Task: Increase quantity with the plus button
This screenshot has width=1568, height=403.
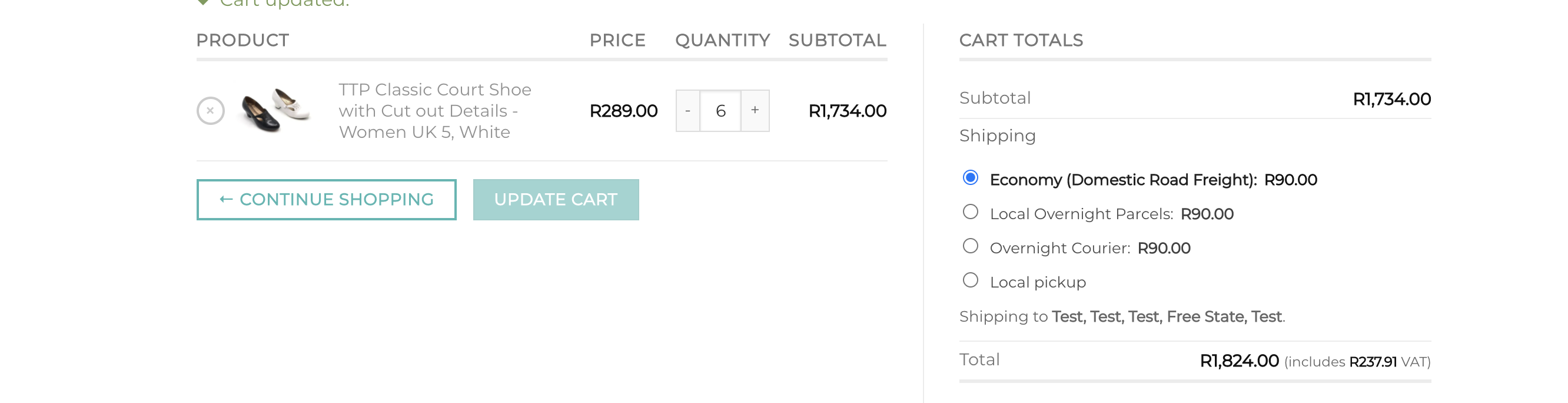Action: (x=755, y=111)
